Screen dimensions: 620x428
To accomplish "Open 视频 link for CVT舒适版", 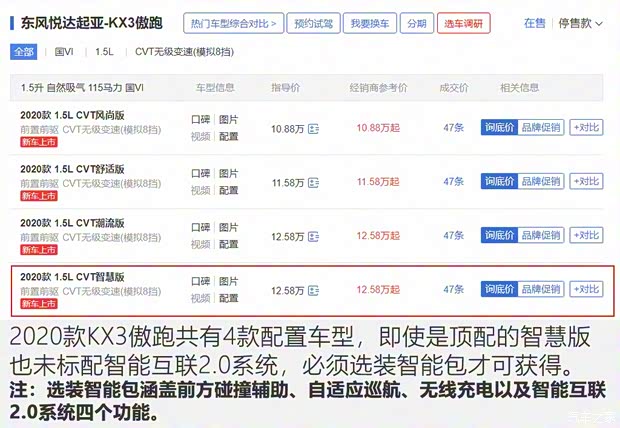I will point(200,190).
